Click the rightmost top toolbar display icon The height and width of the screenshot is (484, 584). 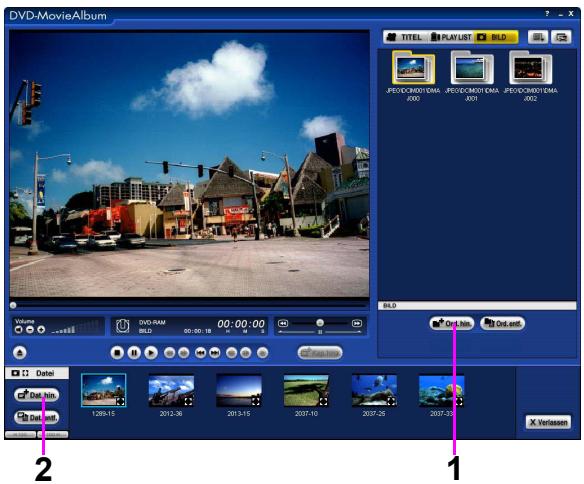click(x=561, y=37)
